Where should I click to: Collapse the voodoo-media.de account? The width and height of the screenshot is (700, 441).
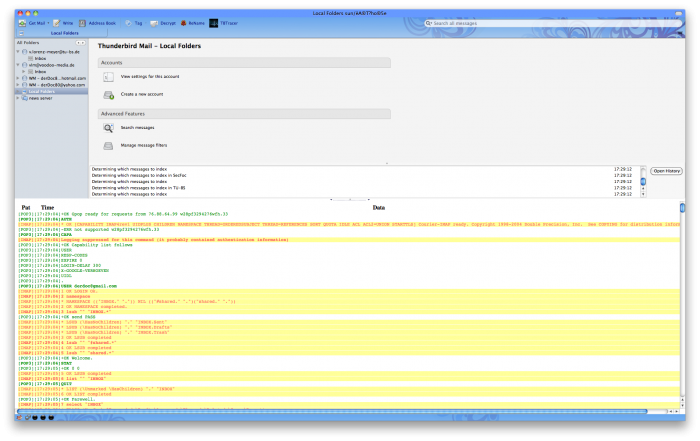tap(18, 65)
